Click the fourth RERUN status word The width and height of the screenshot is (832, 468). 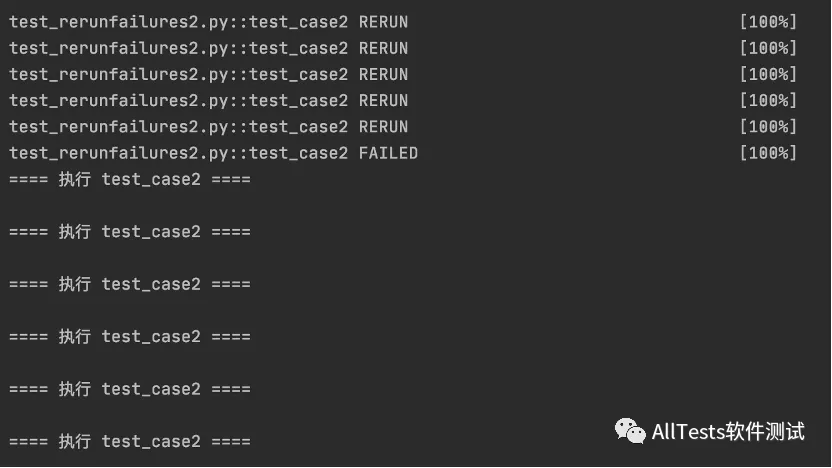click(x=383, y=100)
